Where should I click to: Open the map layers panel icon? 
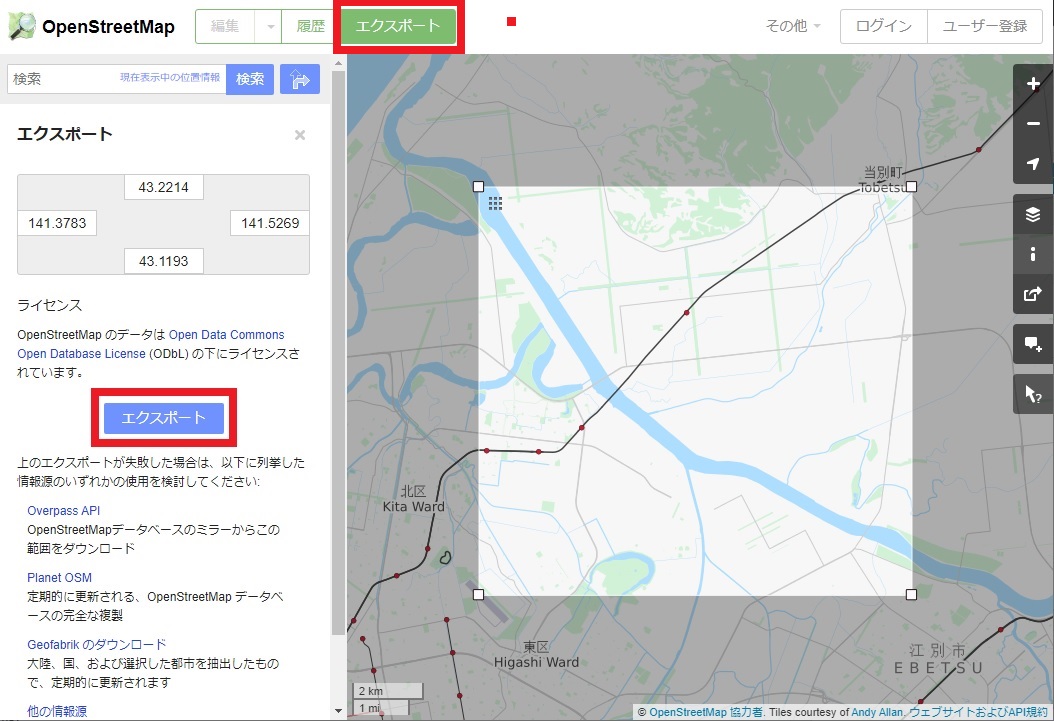point(1033,213)
